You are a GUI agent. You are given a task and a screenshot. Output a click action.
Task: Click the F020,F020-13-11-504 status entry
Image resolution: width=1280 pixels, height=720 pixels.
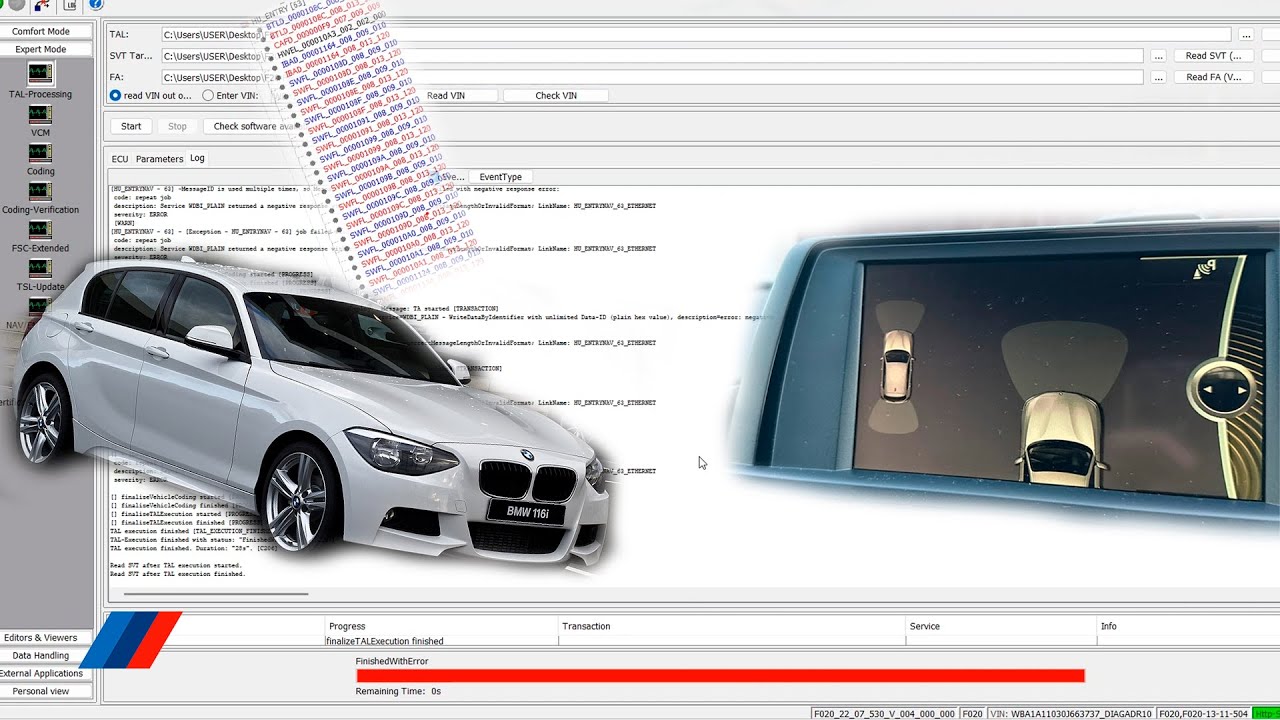1204,714
